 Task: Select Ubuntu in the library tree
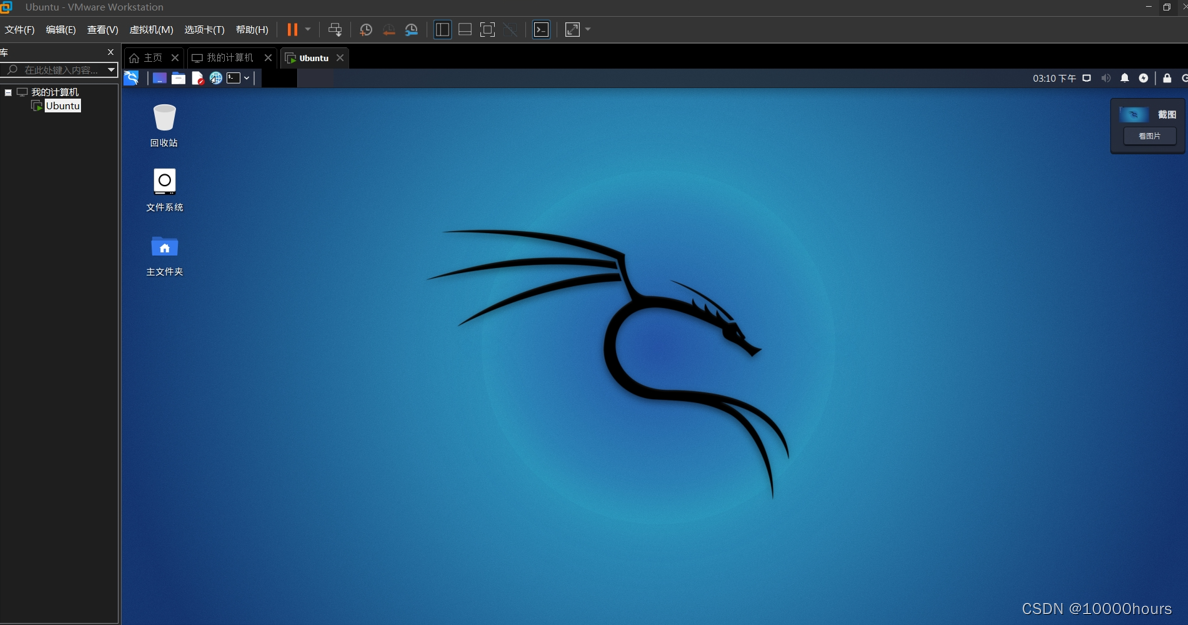62,106
